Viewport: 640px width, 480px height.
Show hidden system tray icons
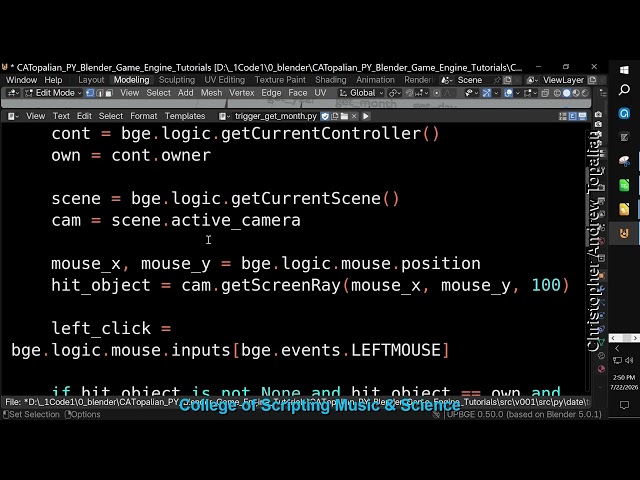617,348
